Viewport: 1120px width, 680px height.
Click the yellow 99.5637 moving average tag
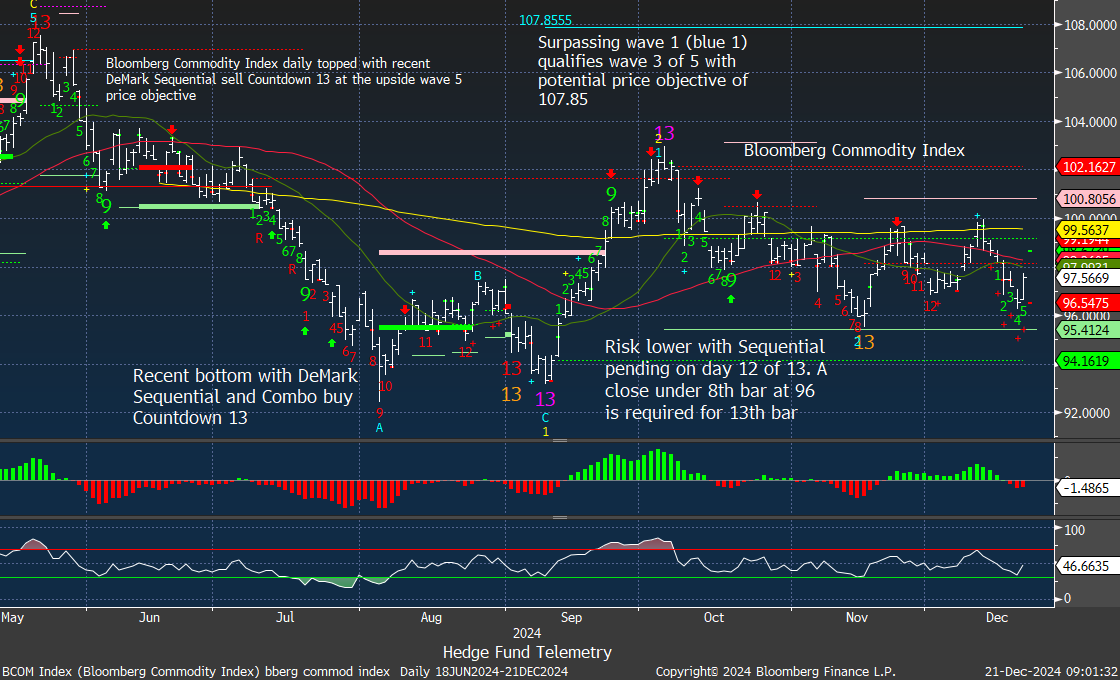[x=1089, y=231]
